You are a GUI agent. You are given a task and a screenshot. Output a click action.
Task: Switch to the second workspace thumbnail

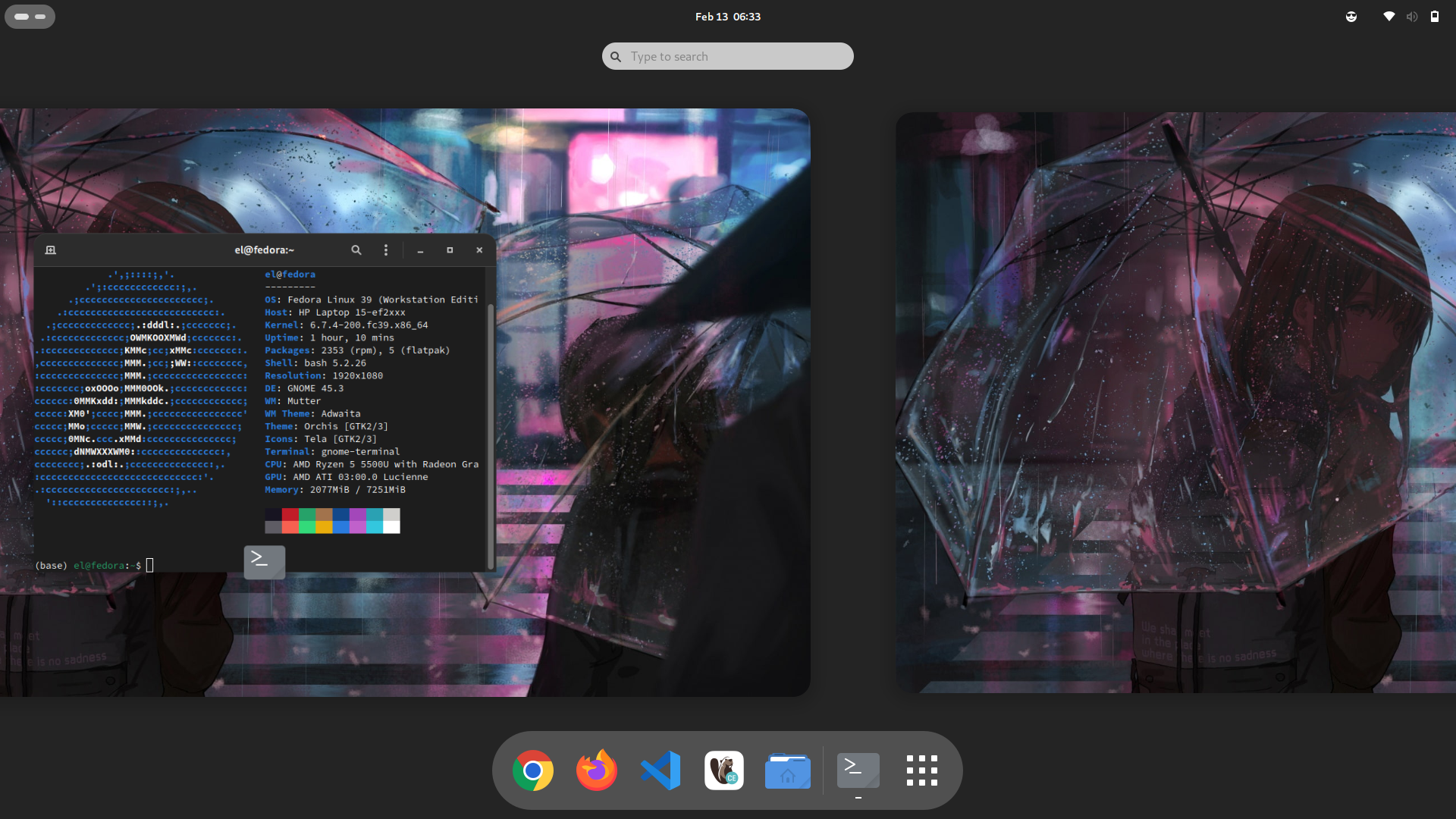1175,402
